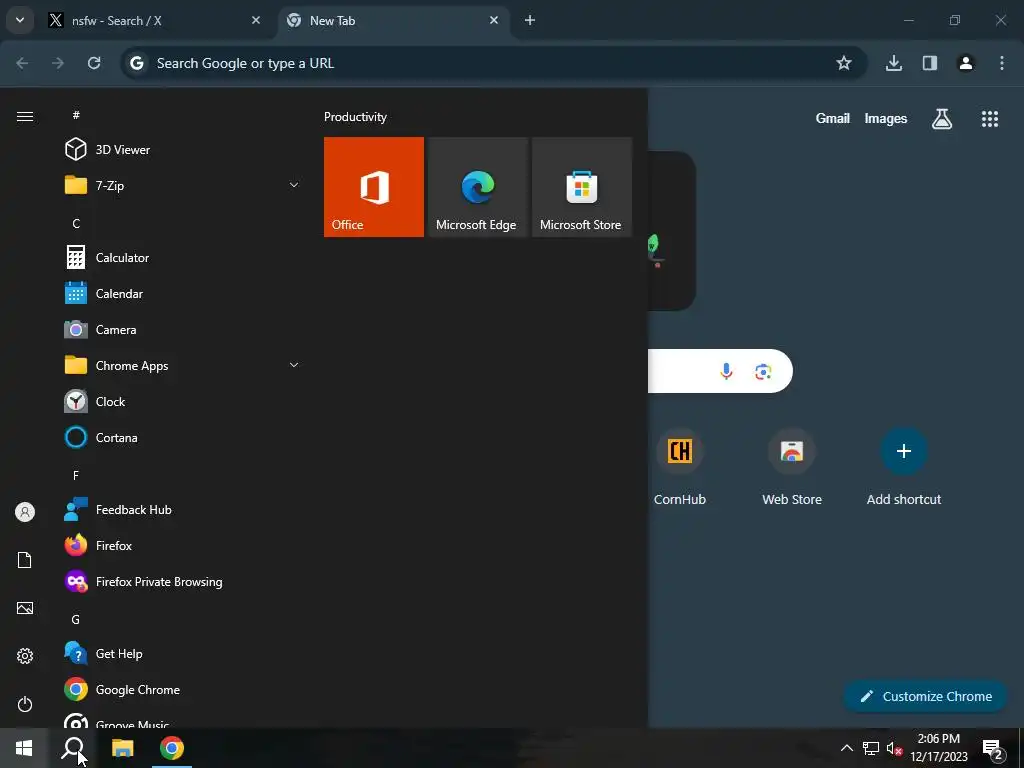Click the Chrome back arrow
The height and width of the screenshot is (768, 1024).
click(x=22, y=63)
